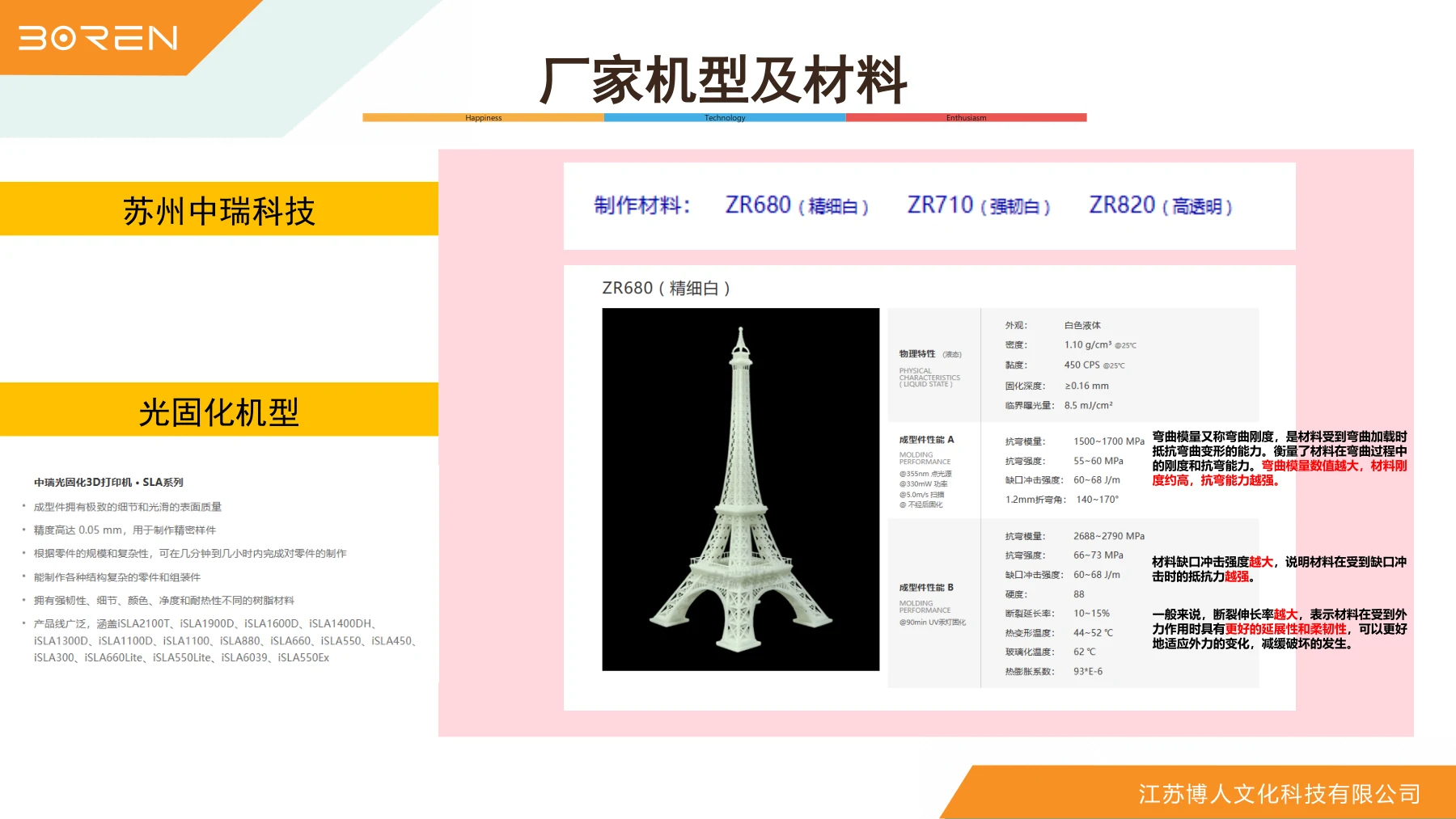
Task: Click the 44~52 ℃ heat deflection value
Action: (1094, 633)
